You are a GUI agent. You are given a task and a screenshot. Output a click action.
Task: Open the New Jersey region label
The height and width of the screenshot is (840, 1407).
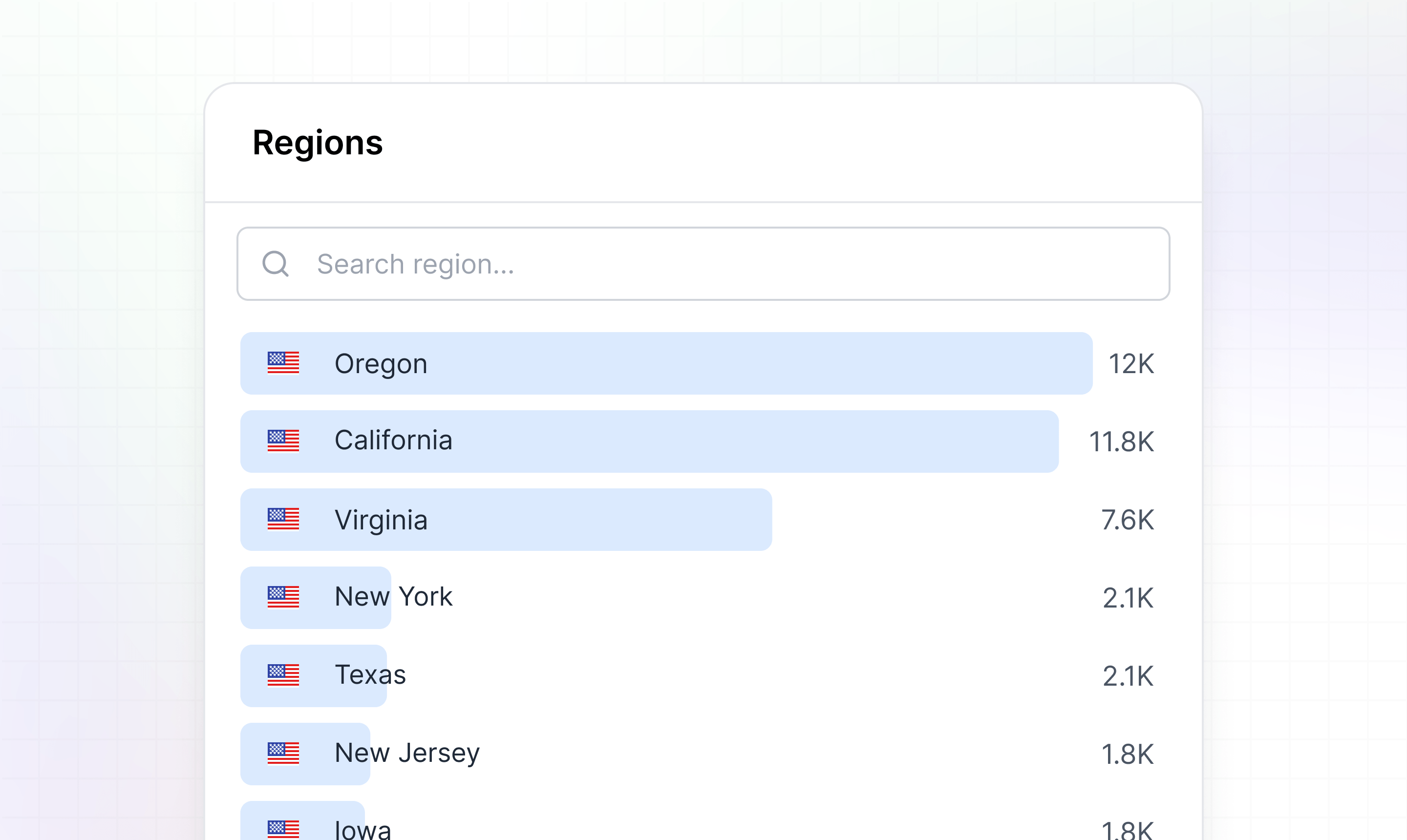coord(407,754)
